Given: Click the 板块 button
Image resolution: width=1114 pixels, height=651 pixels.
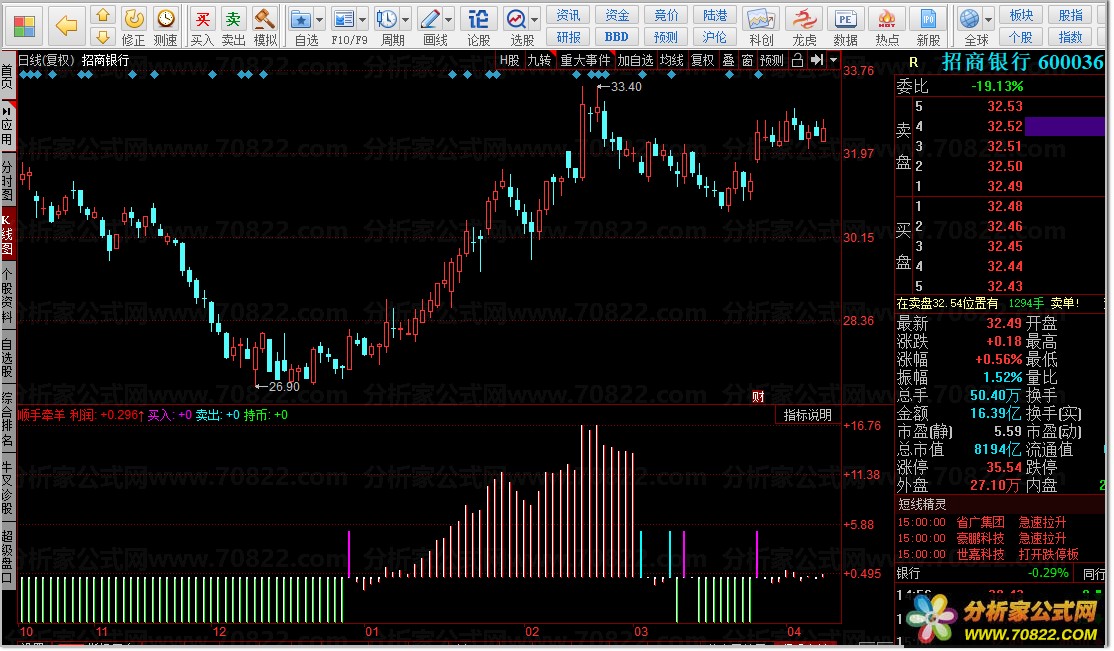Looking at the screenshot, I should 1021,16.
